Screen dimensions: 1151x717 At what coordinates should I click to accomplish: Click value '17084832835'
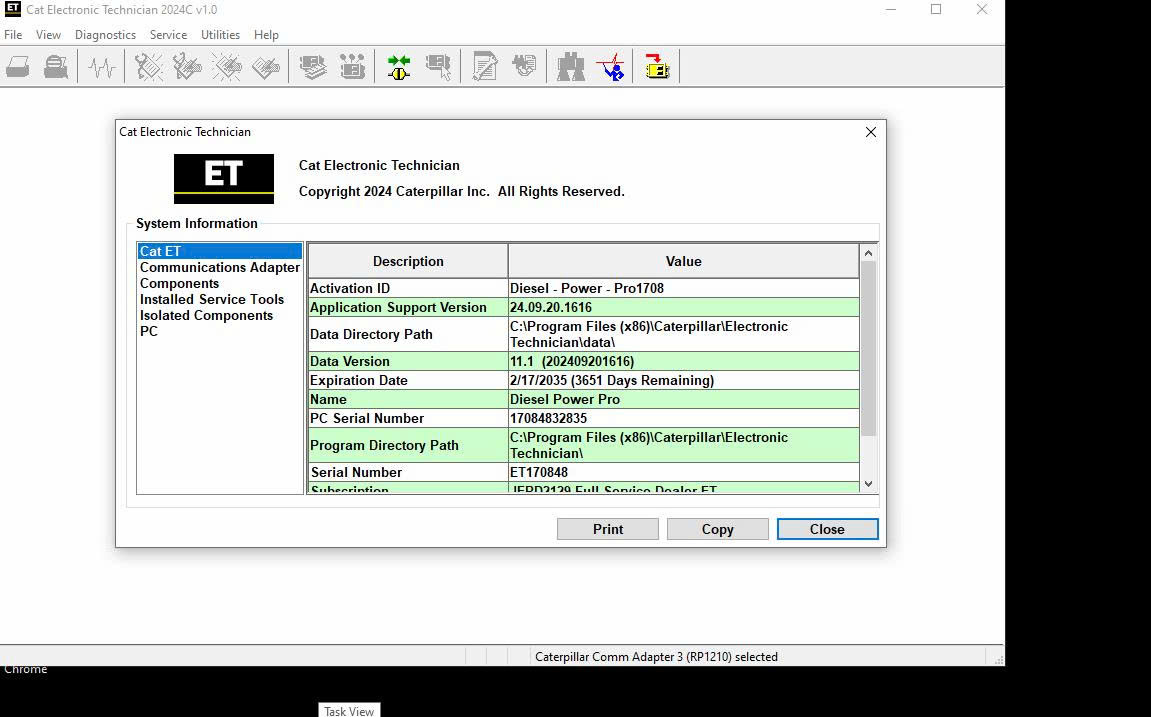(548, 418)
